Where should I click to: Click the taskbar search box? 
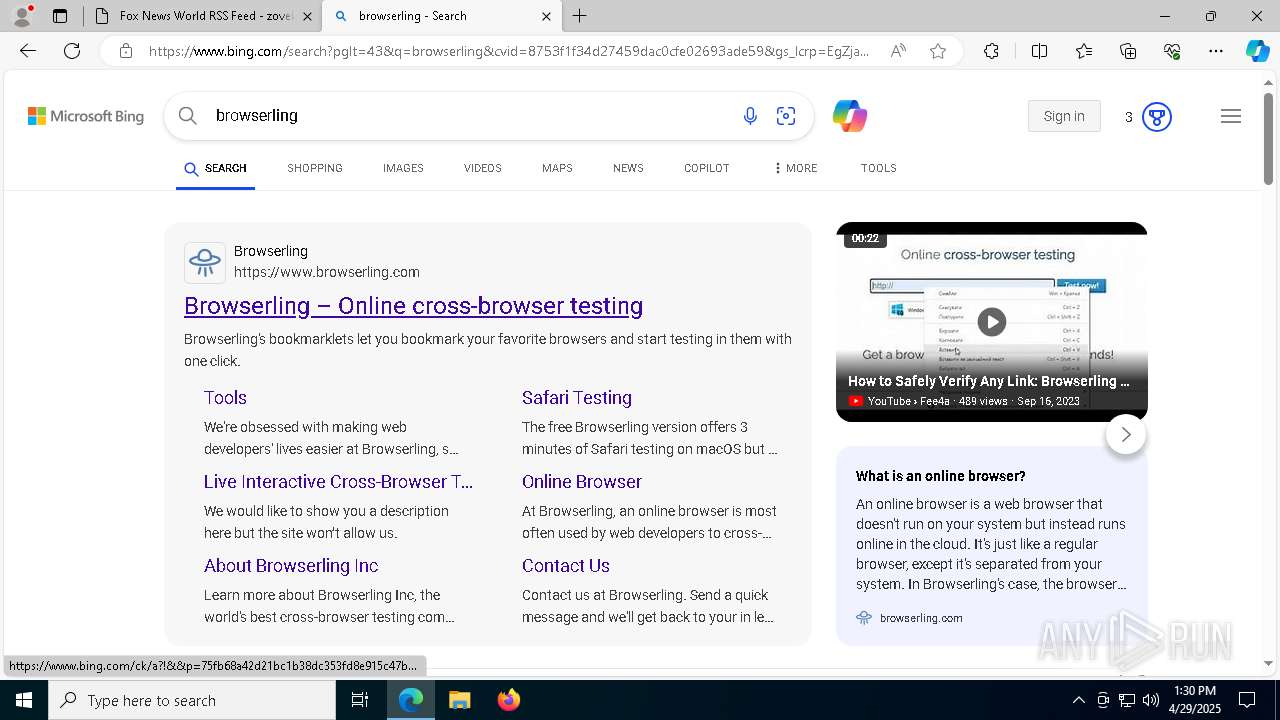click(x=192, y=700)
